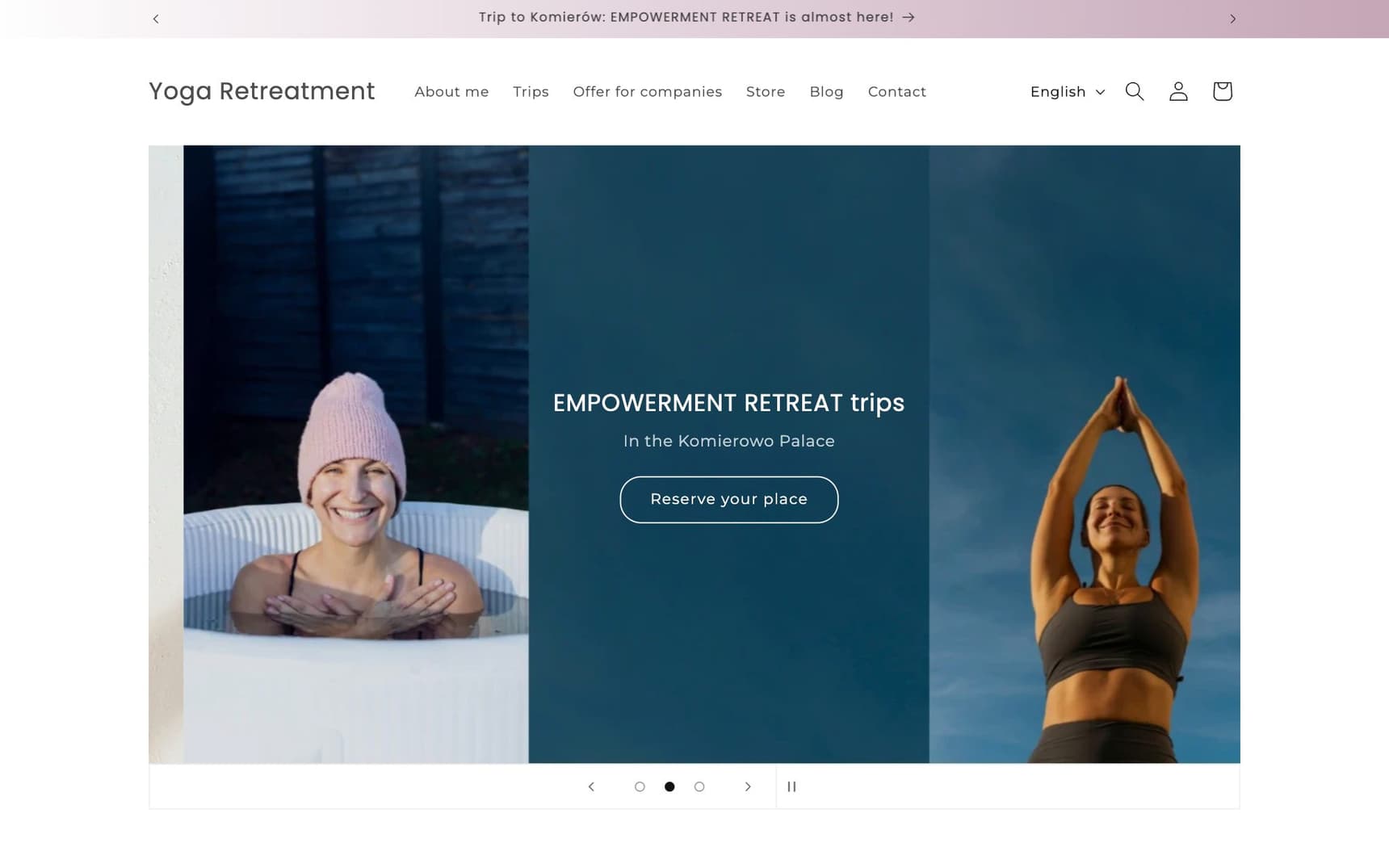Show previous announcement in top bar

click(x=156, y=19)
